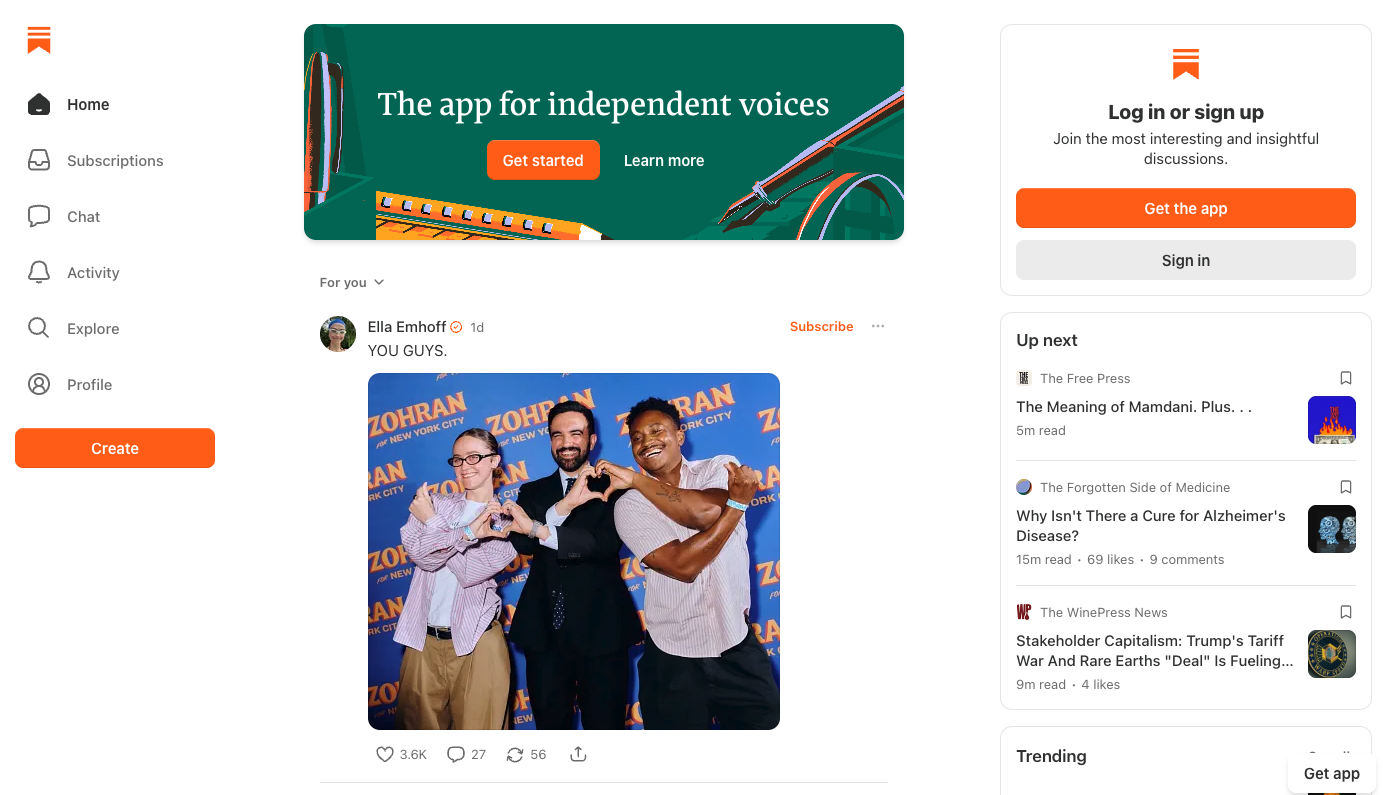Bookmark The Meaning of Mamdani article
This screenshot has height=795, width=1395.
[x=1346, y=378]
